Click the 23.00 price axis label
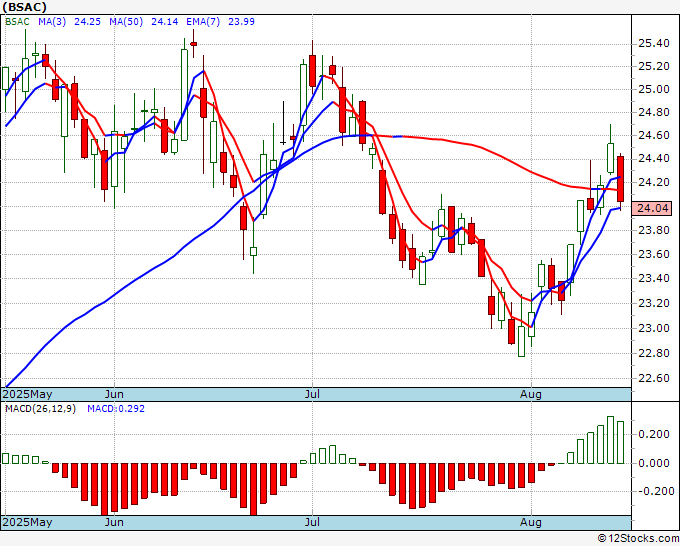The image size is (680, 546). click(x=654, y=328)
